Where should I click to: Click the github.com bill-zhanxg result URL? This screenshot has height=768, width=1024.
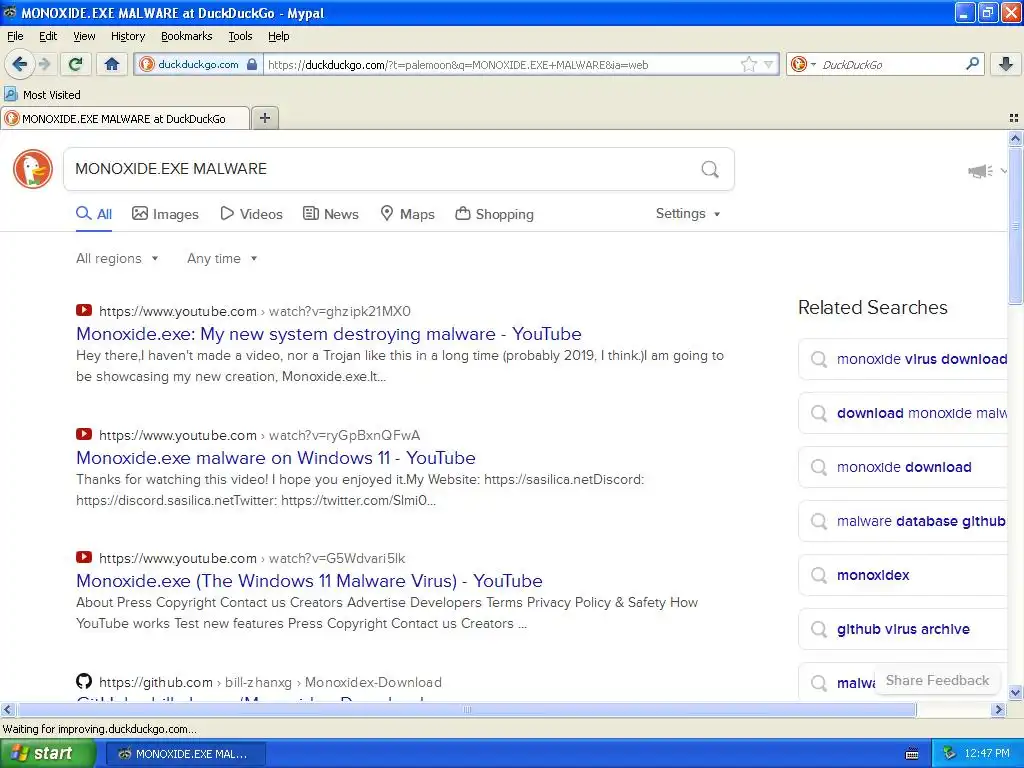pyautogui.click(x=270, y=682)
